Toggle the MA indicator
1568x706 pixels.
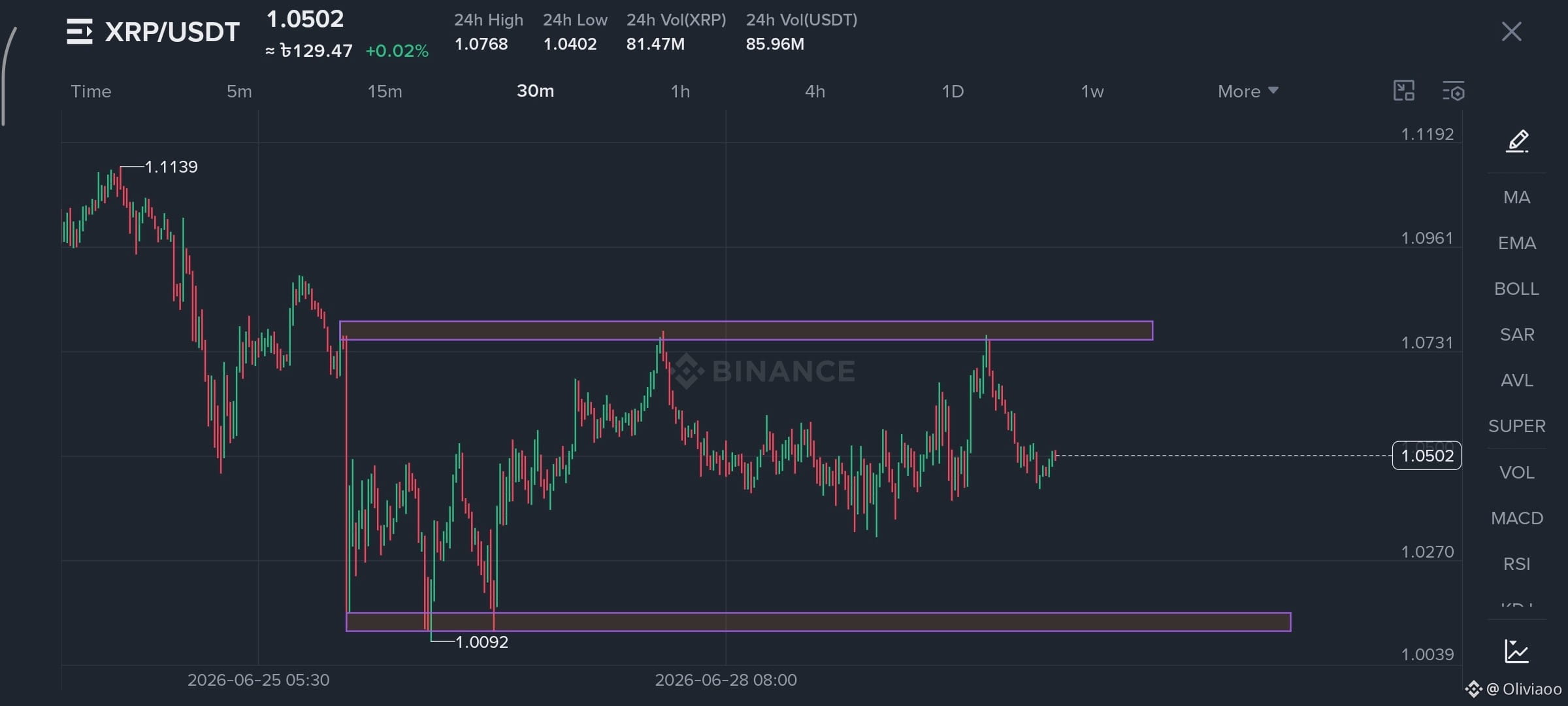(x=1516, y=197)
